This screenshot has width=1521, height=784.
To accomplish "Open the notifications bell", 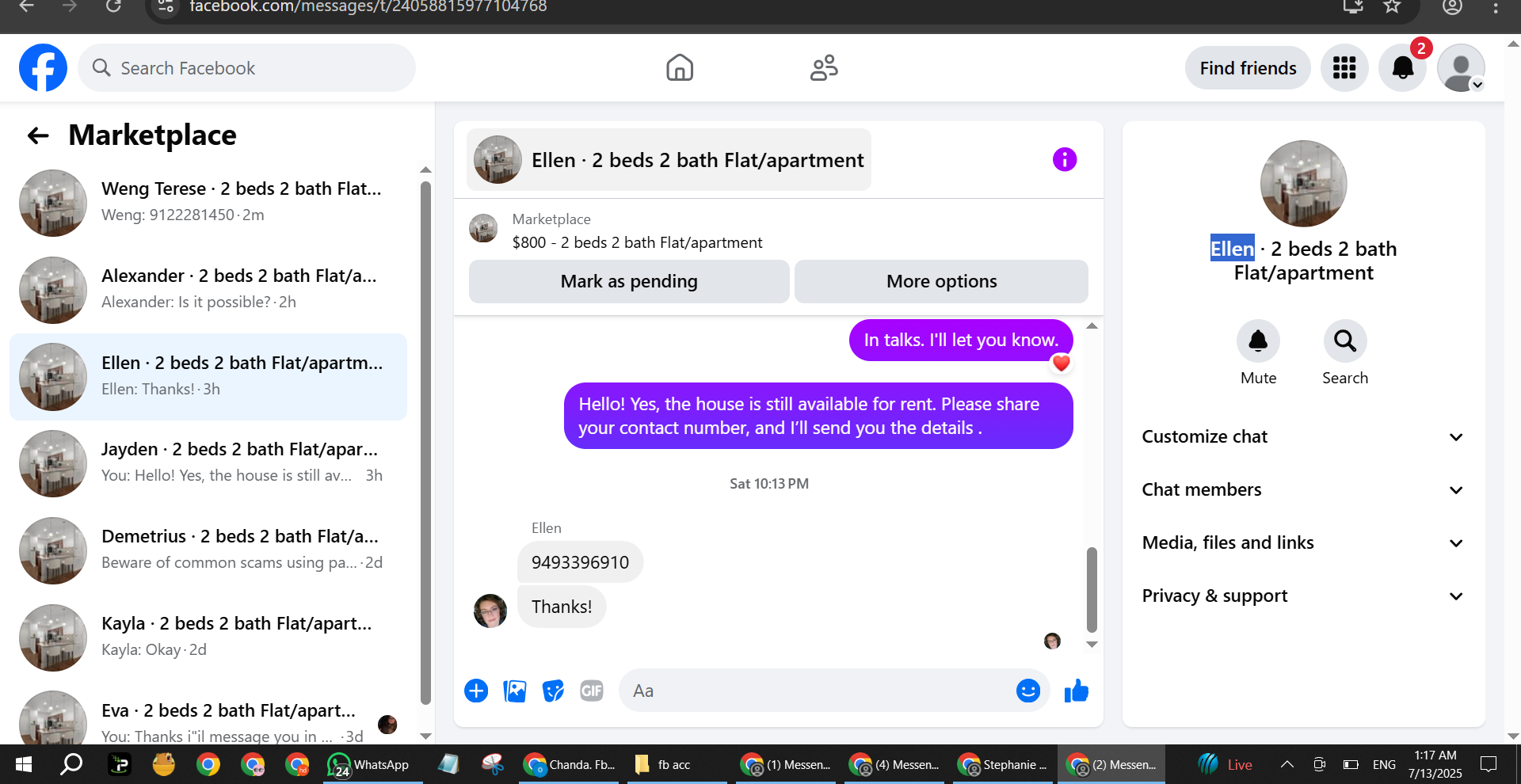I will coord(1402,68).
